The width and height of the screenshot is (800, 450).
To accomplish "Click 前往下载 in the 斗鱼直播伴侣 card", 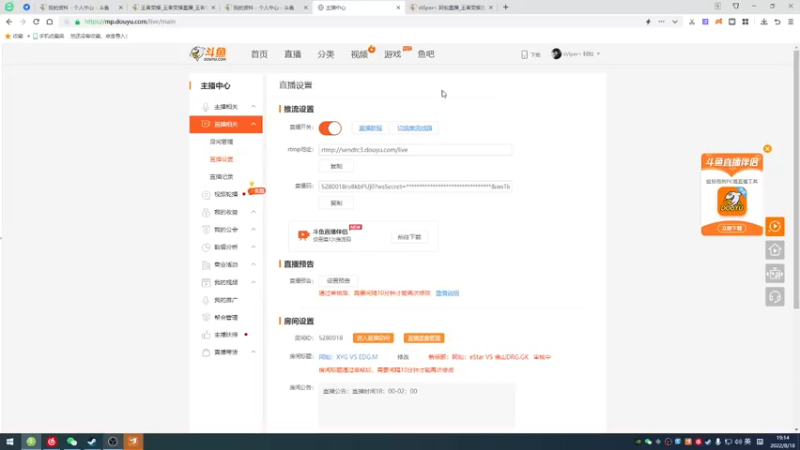I will [x=409, y=237].
